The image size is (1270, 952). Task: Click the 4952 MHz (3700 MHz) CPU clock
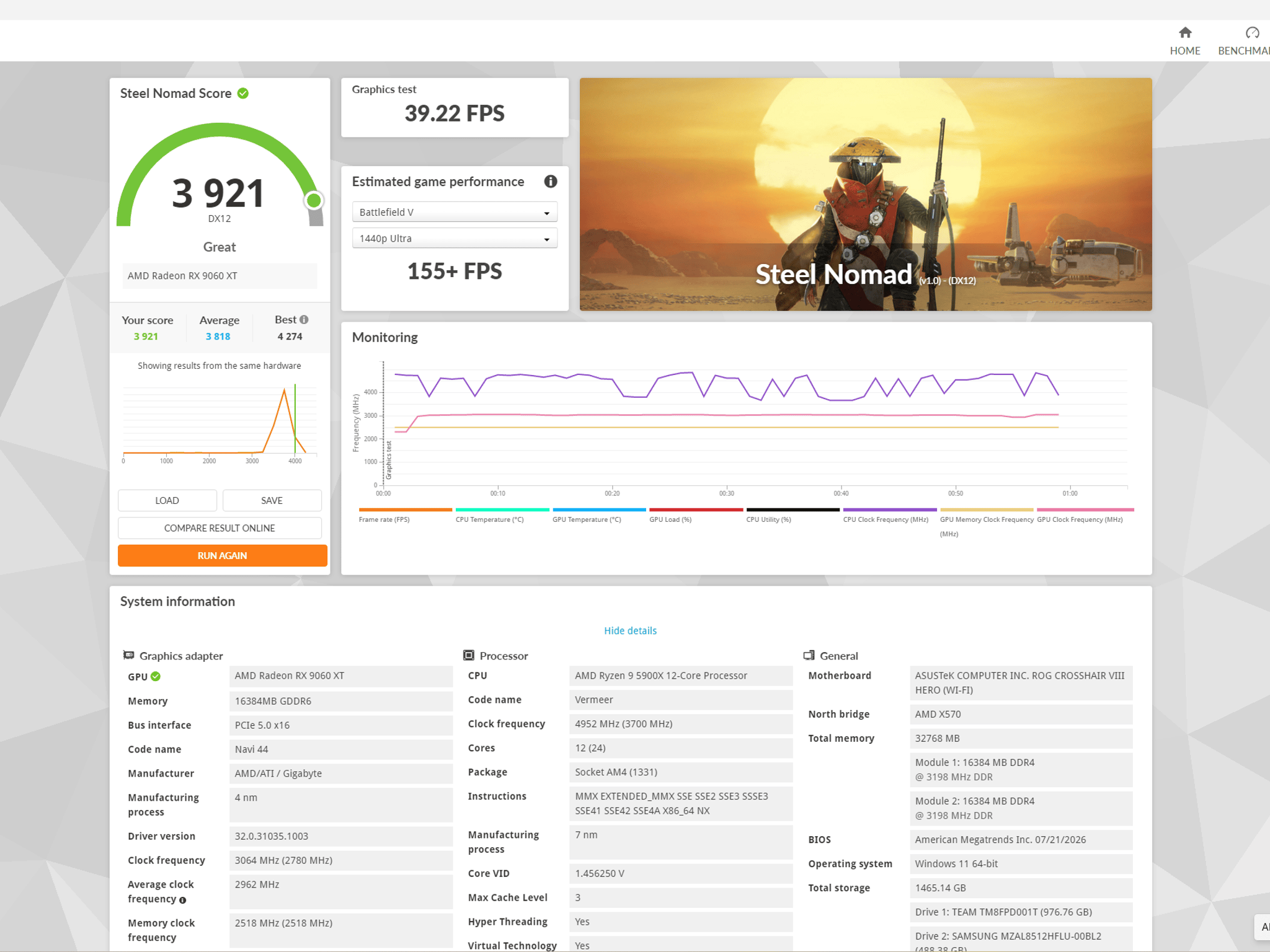[x=681, y=724]
